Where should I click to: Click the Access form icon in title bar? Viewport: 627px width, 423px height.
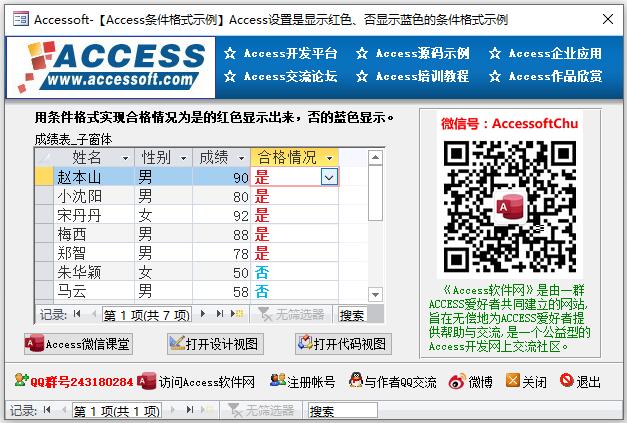pos(21,19)
